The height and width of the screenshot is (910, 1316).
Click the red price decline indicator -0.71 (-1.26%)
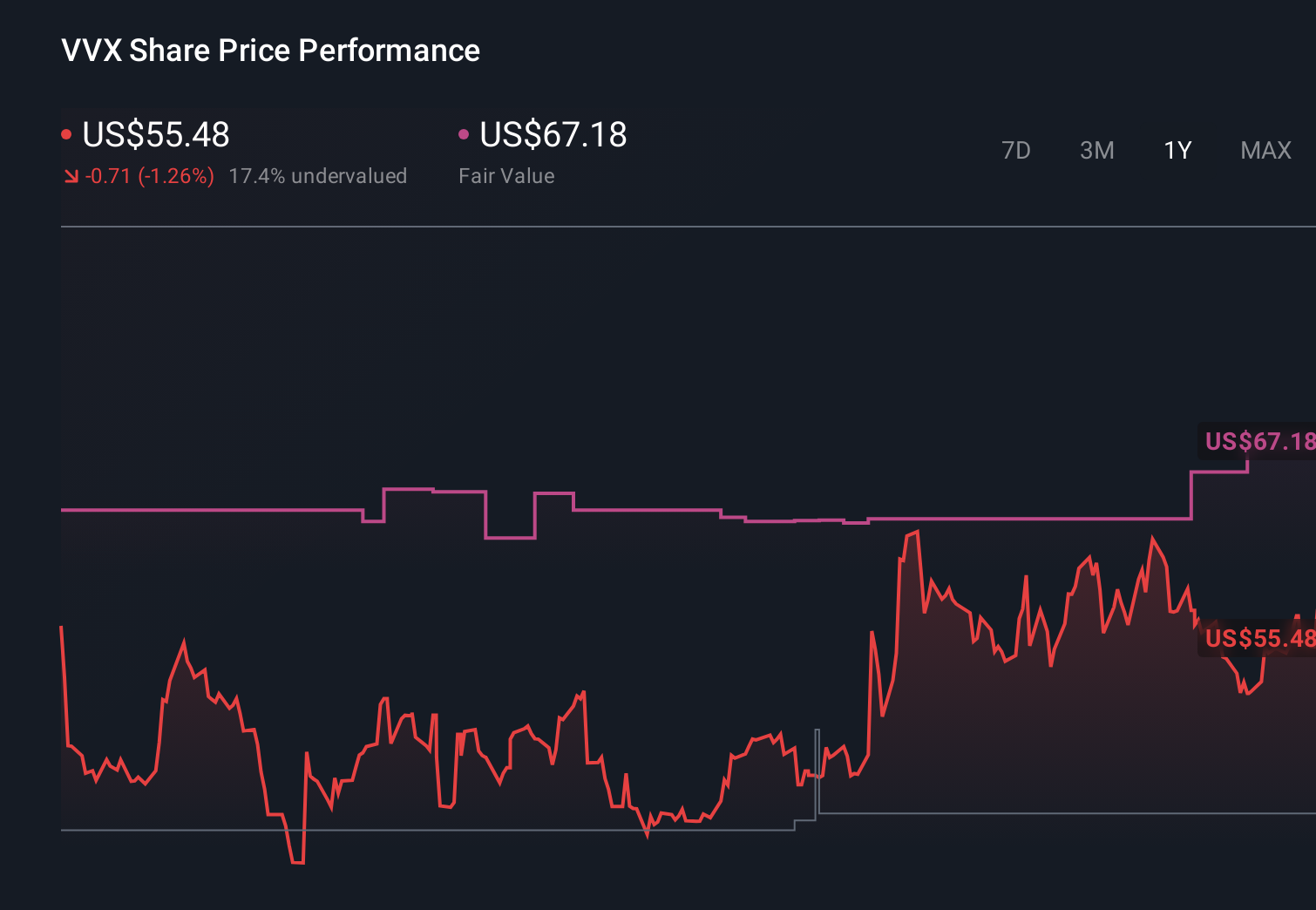tap(150, 175)
